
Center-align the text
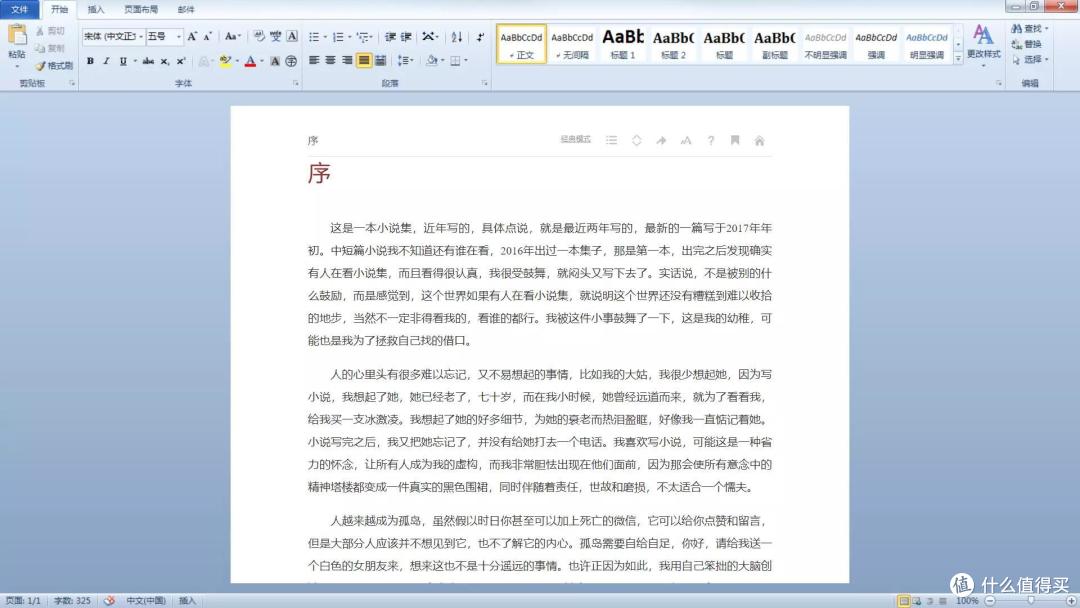(331, 61)
